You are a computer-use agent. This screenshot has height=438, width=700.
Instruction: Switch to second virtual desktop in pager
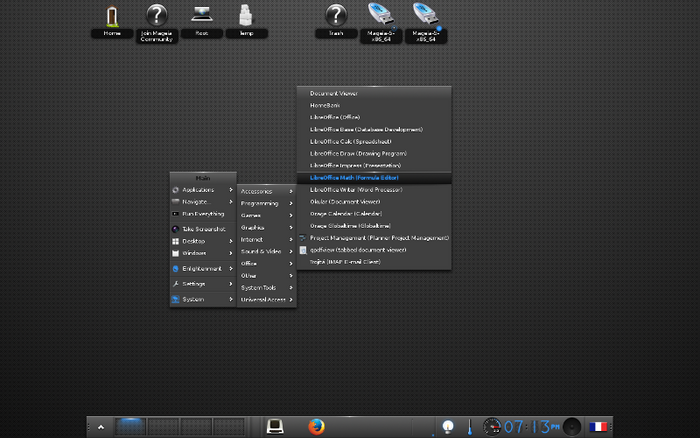pyautogui.click(x=163, y=427)
